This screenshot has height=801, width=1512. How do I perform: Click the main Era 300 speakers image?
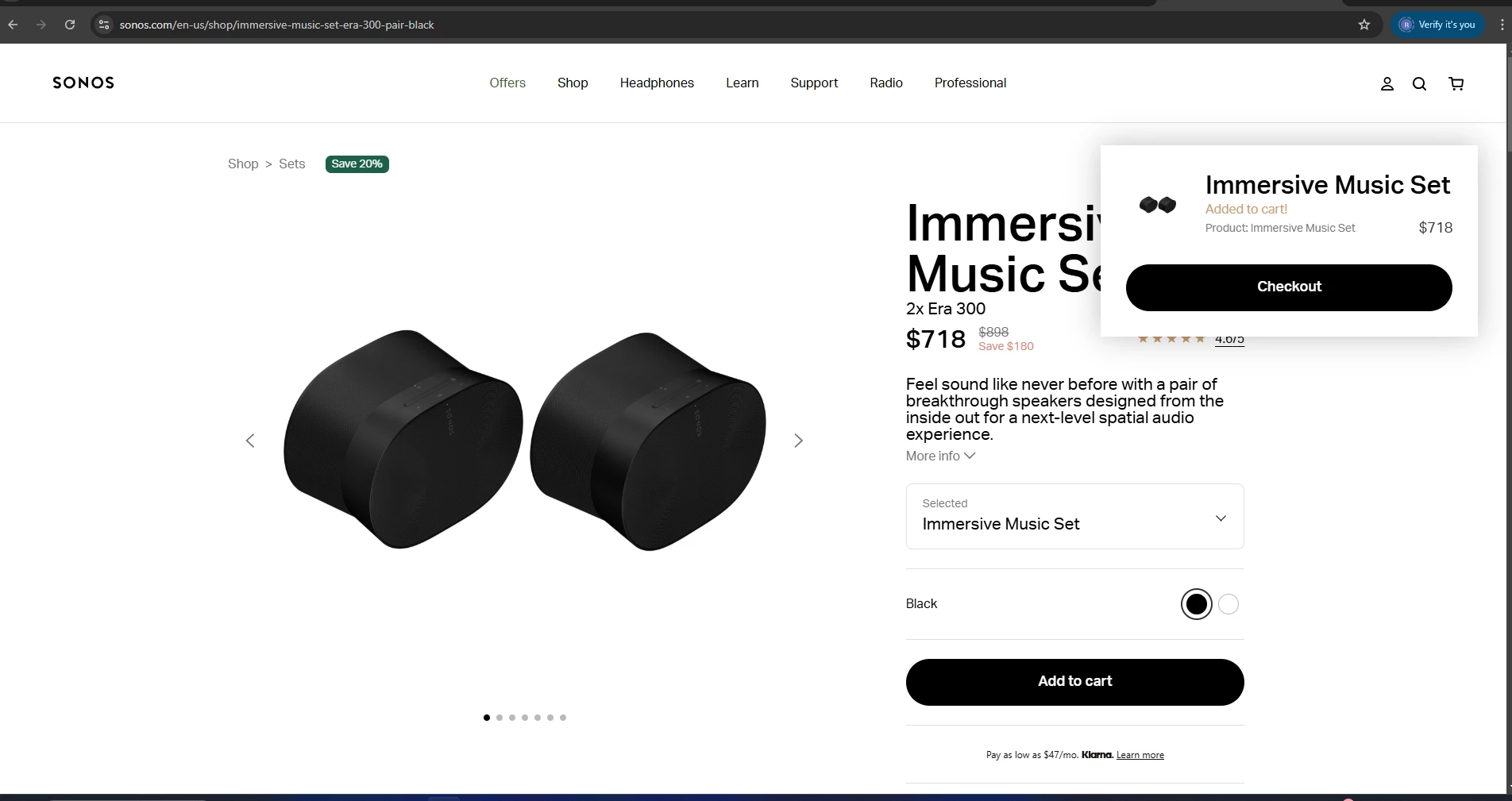point(524,439)
